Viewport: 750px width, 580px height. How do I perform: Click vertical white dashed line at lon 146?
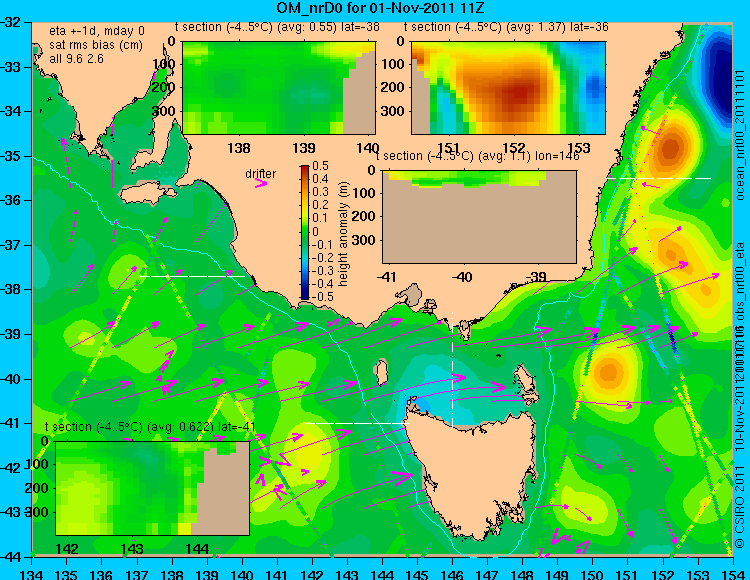(x=452, y=369)
